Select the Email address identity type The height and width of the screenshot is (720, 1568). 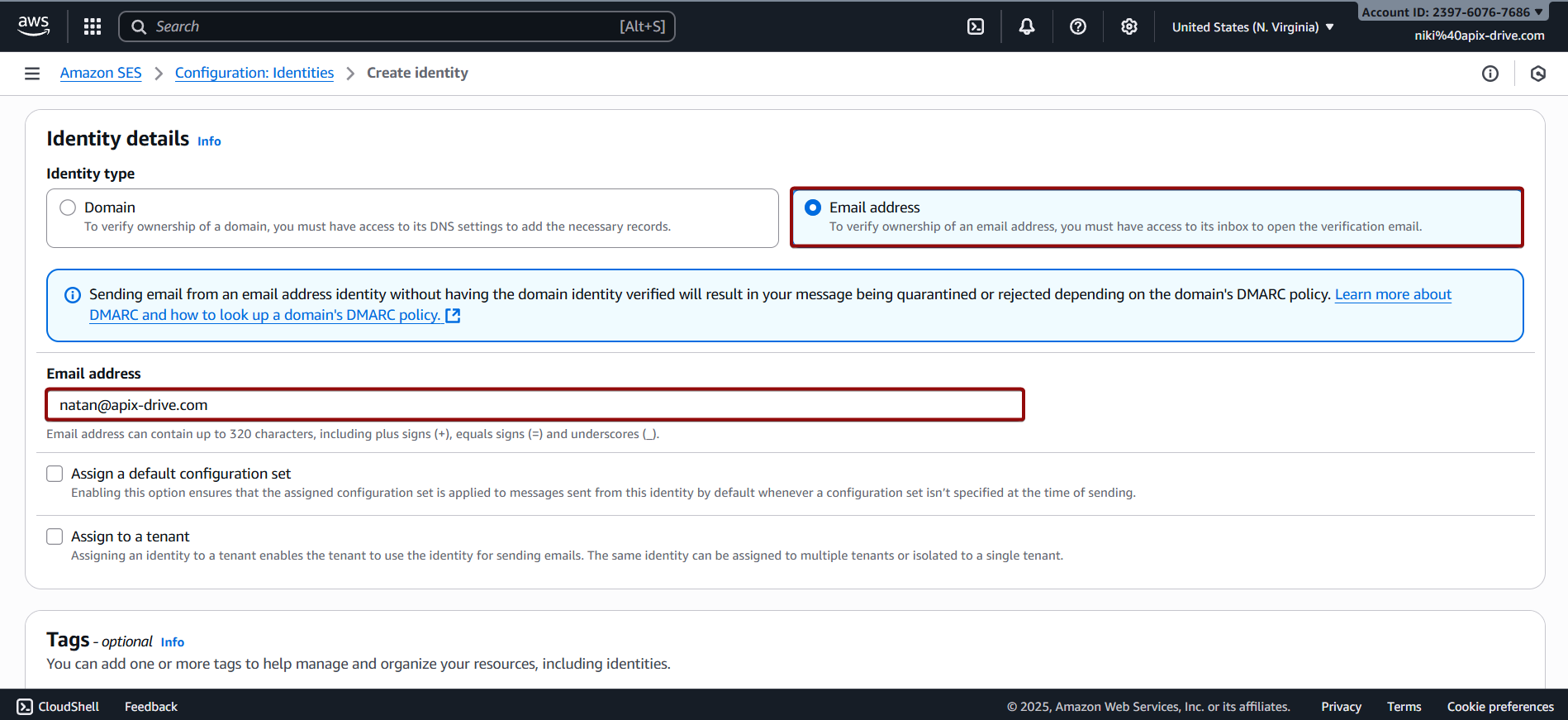[x=813, y=207]
